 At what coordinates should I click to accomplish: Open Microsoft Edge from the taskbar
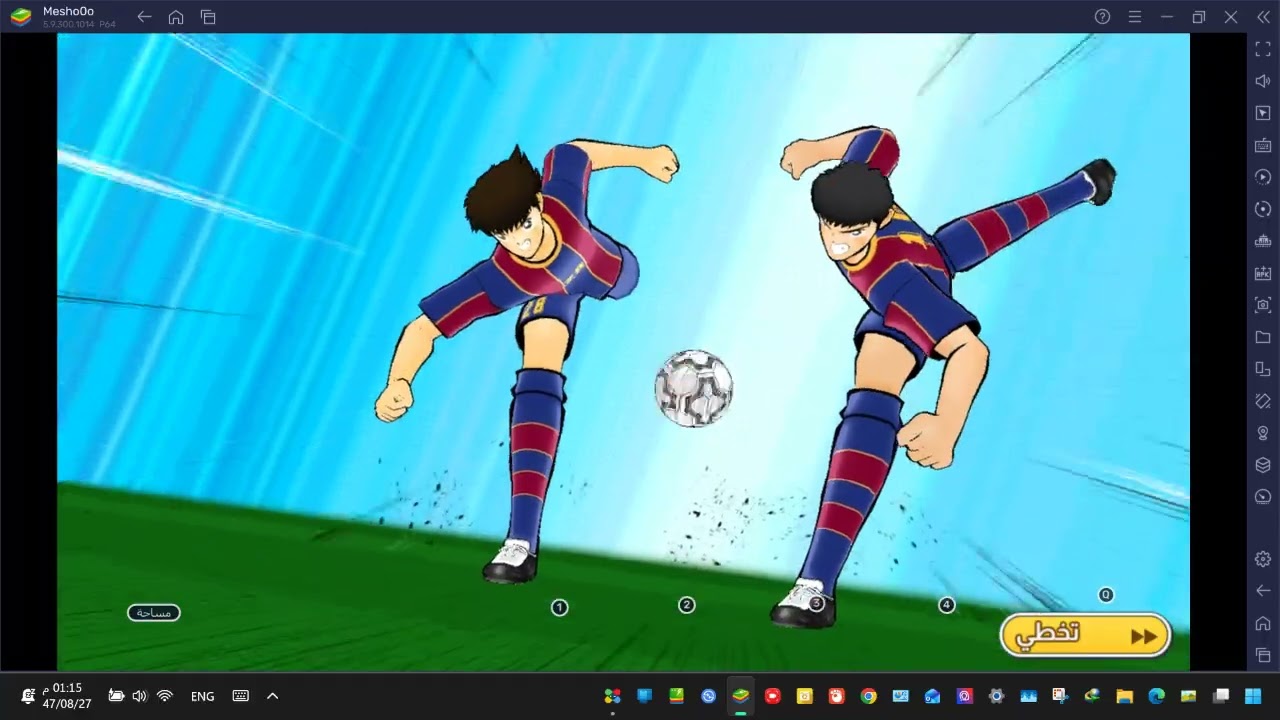[1156, 696]
